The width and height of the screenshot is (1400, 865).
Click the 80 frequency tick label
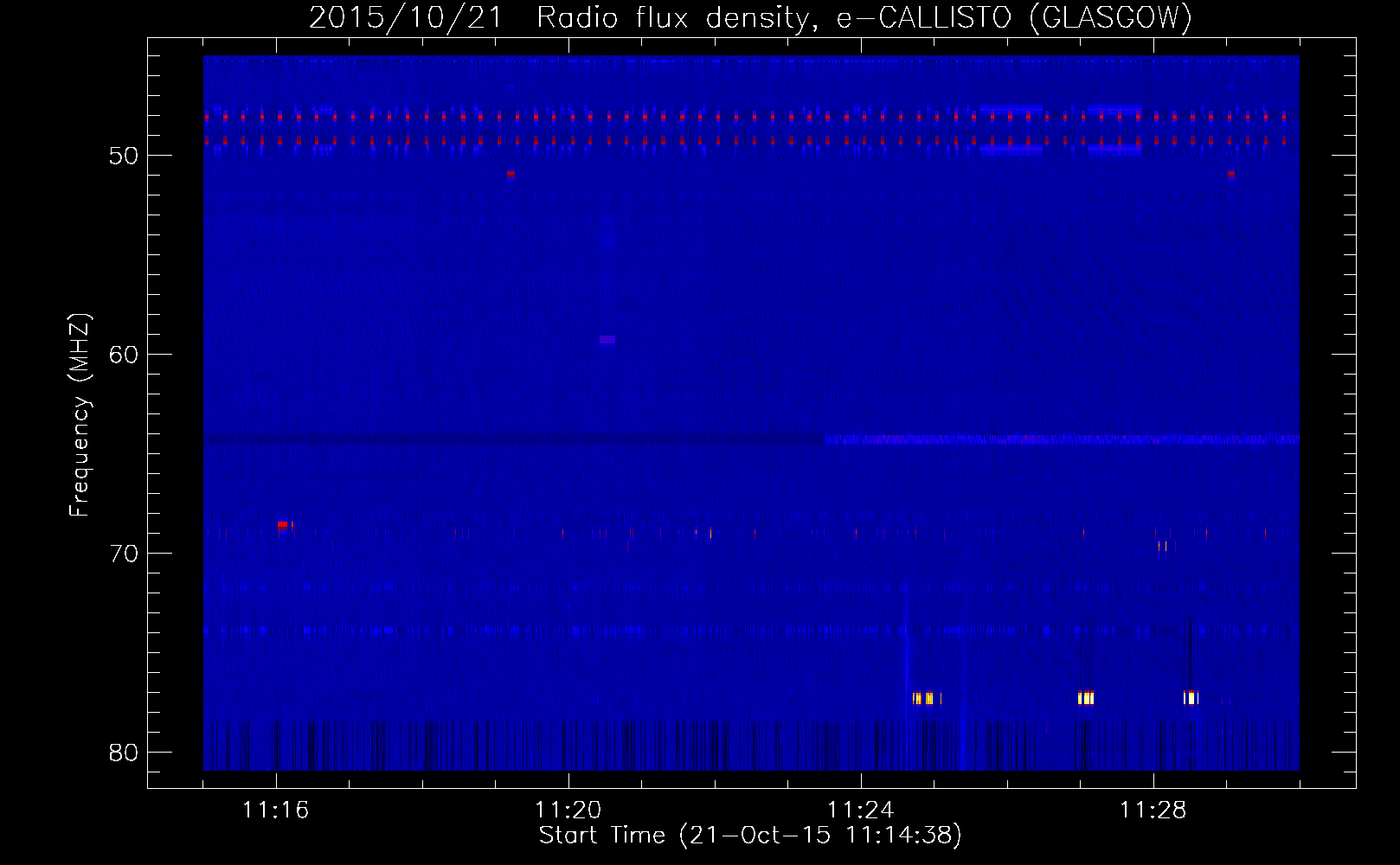click(x=124, y=753)
